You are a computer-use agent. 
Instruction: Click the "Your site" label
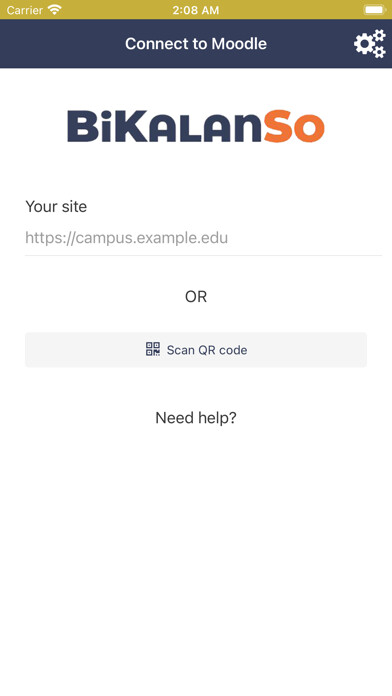tap(56, 206)
